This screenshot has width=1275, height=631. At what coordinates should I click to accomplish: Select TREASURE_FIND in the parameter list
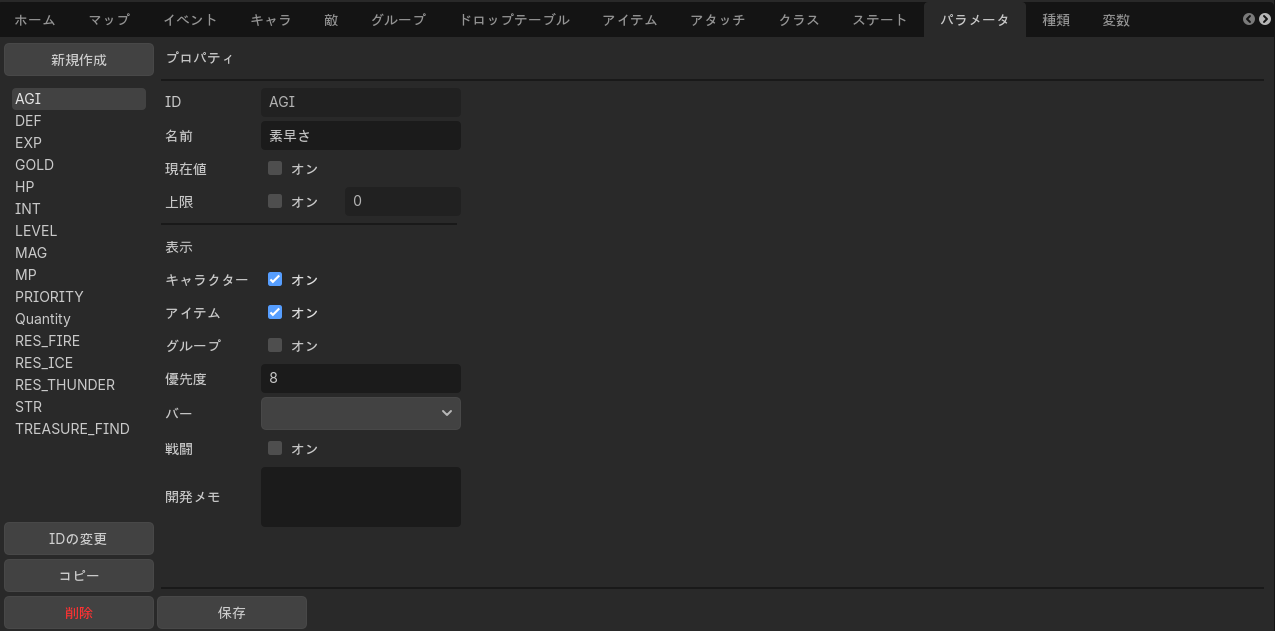tap(79, 429)
